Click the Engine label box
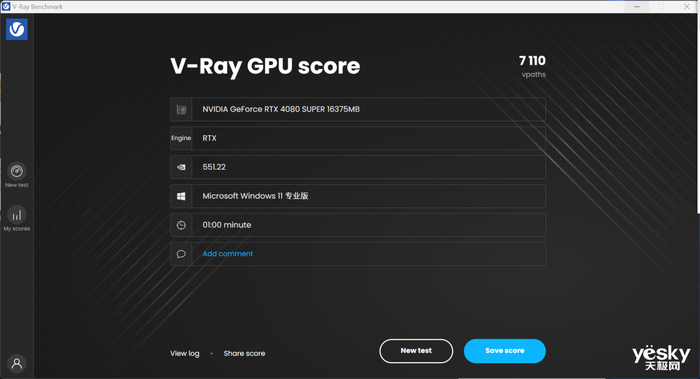Image resolution: width=700 pixels, height=379 pixels. click(181, 138)
